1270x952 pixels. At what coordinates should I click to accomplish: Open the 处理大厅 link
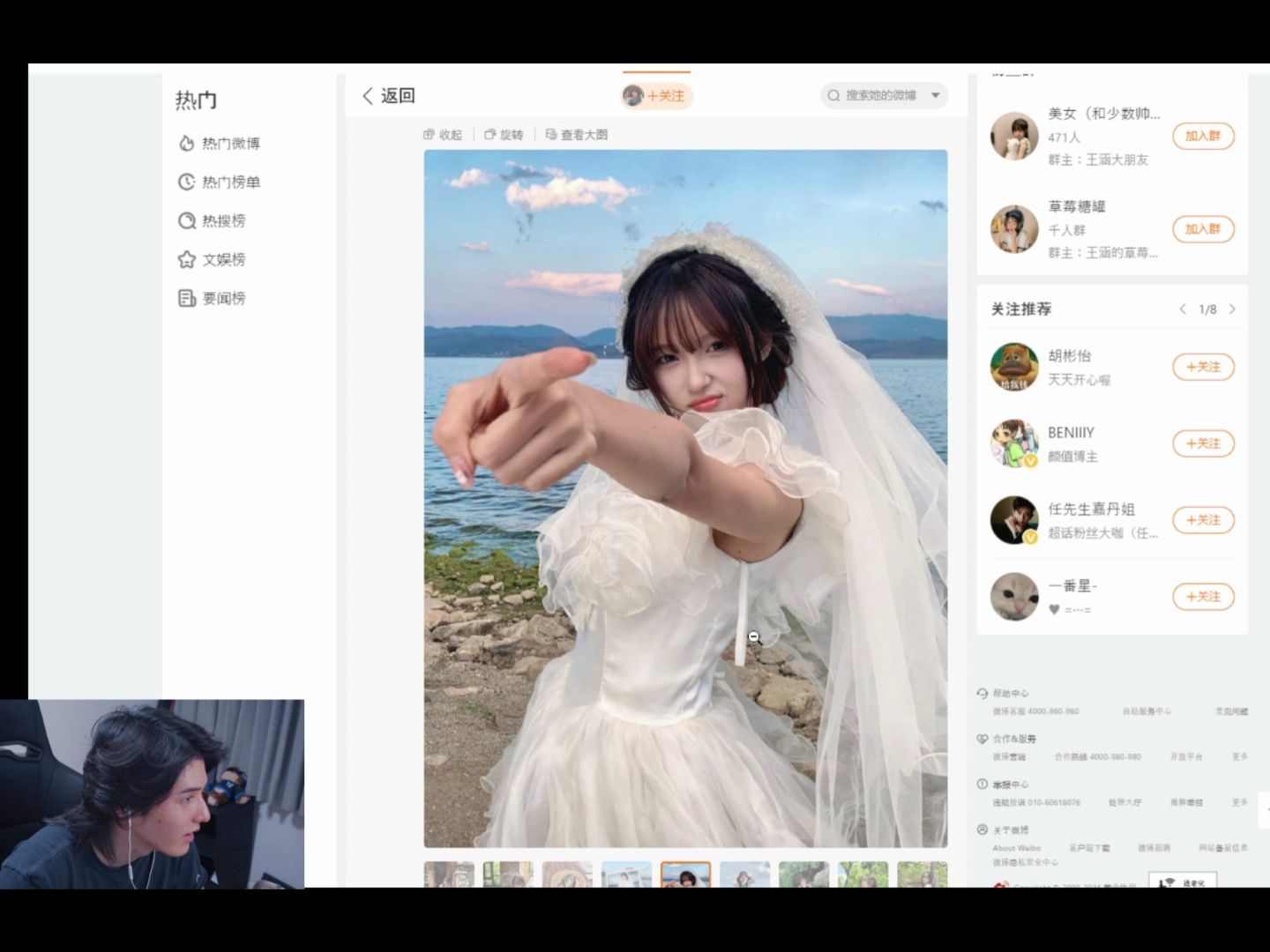pyautogui.click(x=1125, y=803)
